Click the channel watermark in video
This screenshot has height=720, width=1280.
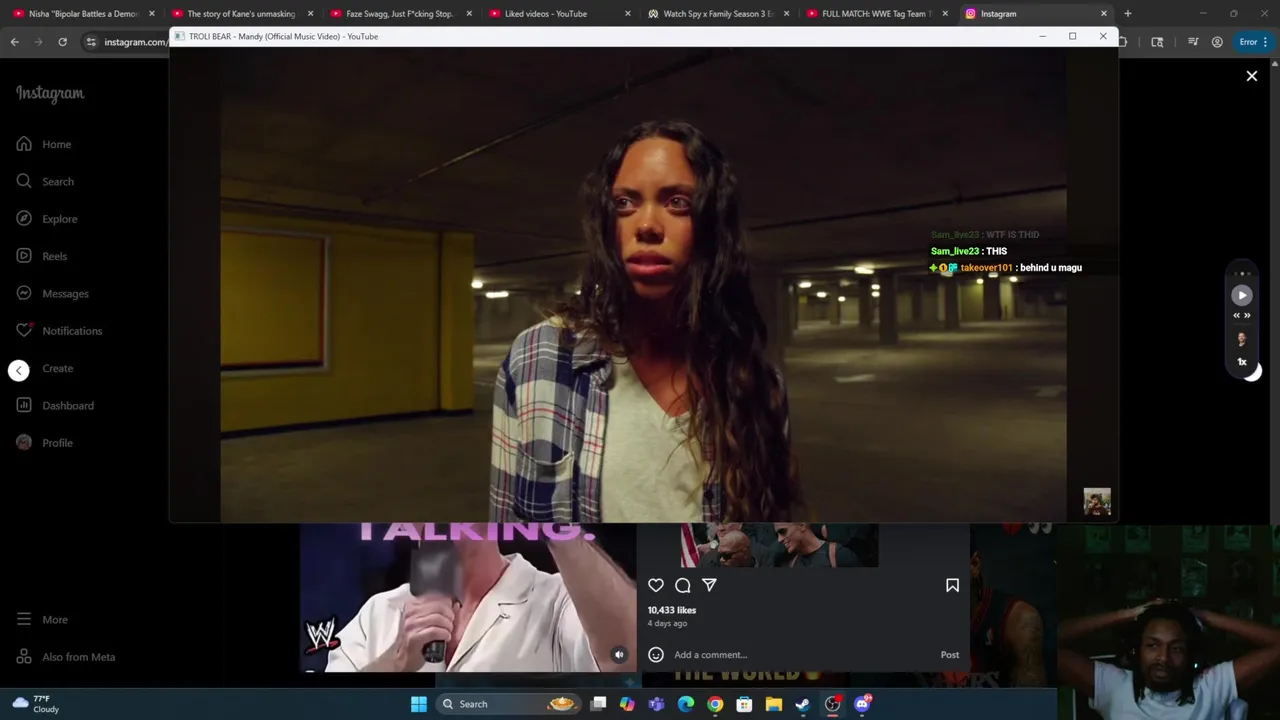(1097, 502)
